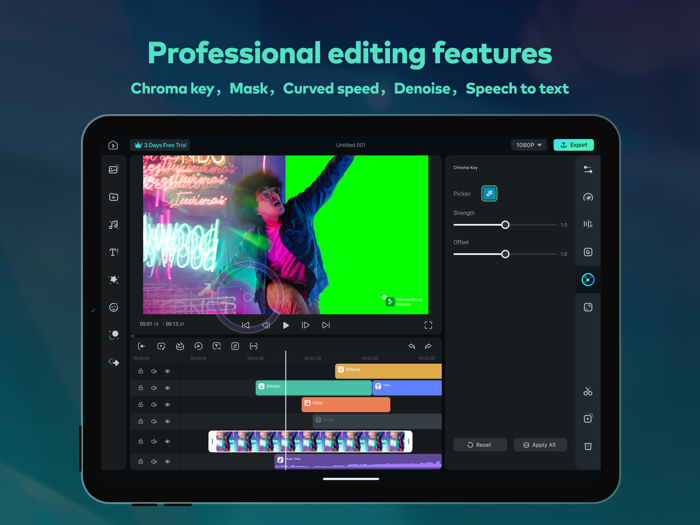Play the video preview
700x525 pixels.
pos(286,325)
